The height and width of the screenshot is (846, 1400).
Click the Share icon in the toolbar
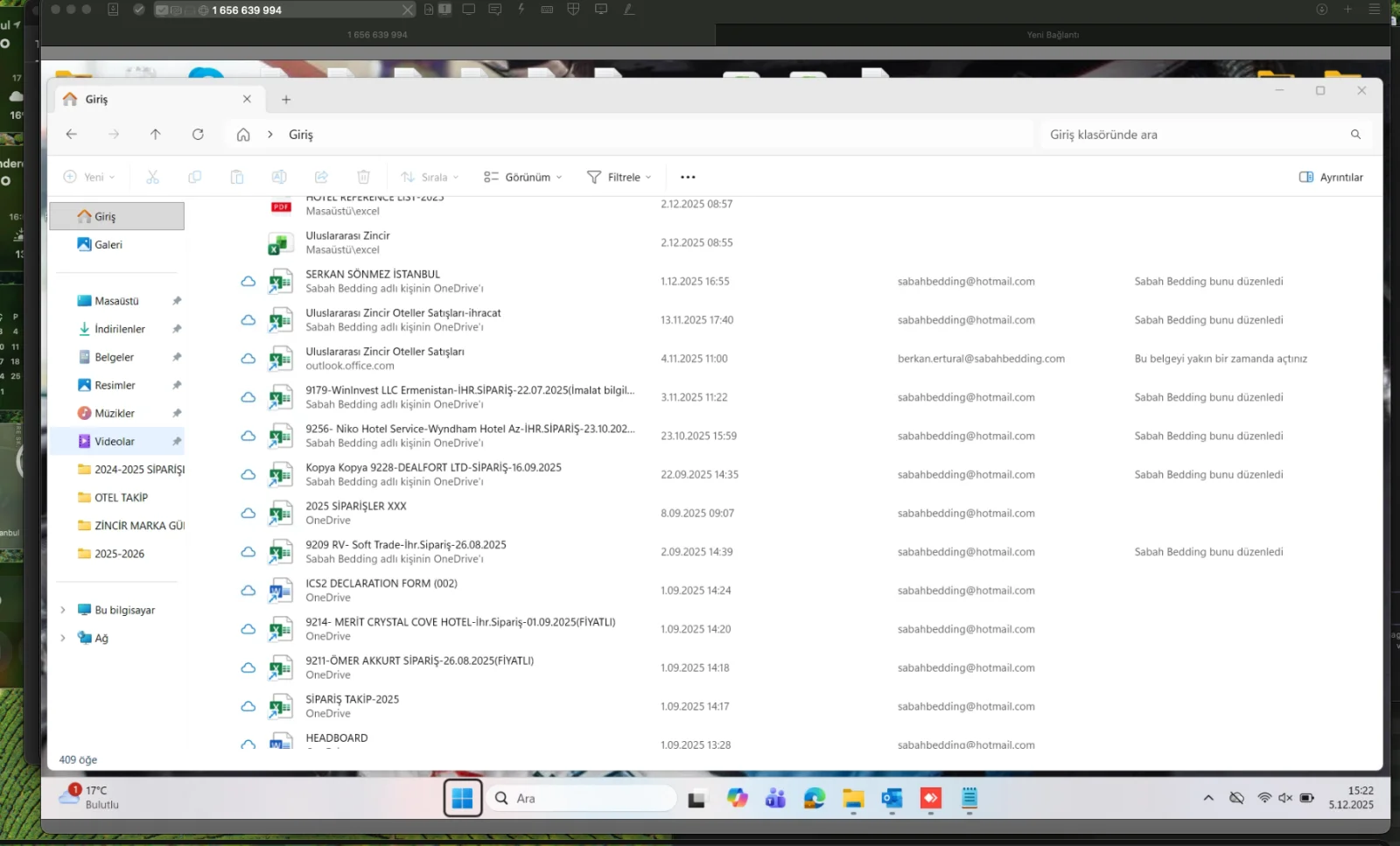coord(321,178)
